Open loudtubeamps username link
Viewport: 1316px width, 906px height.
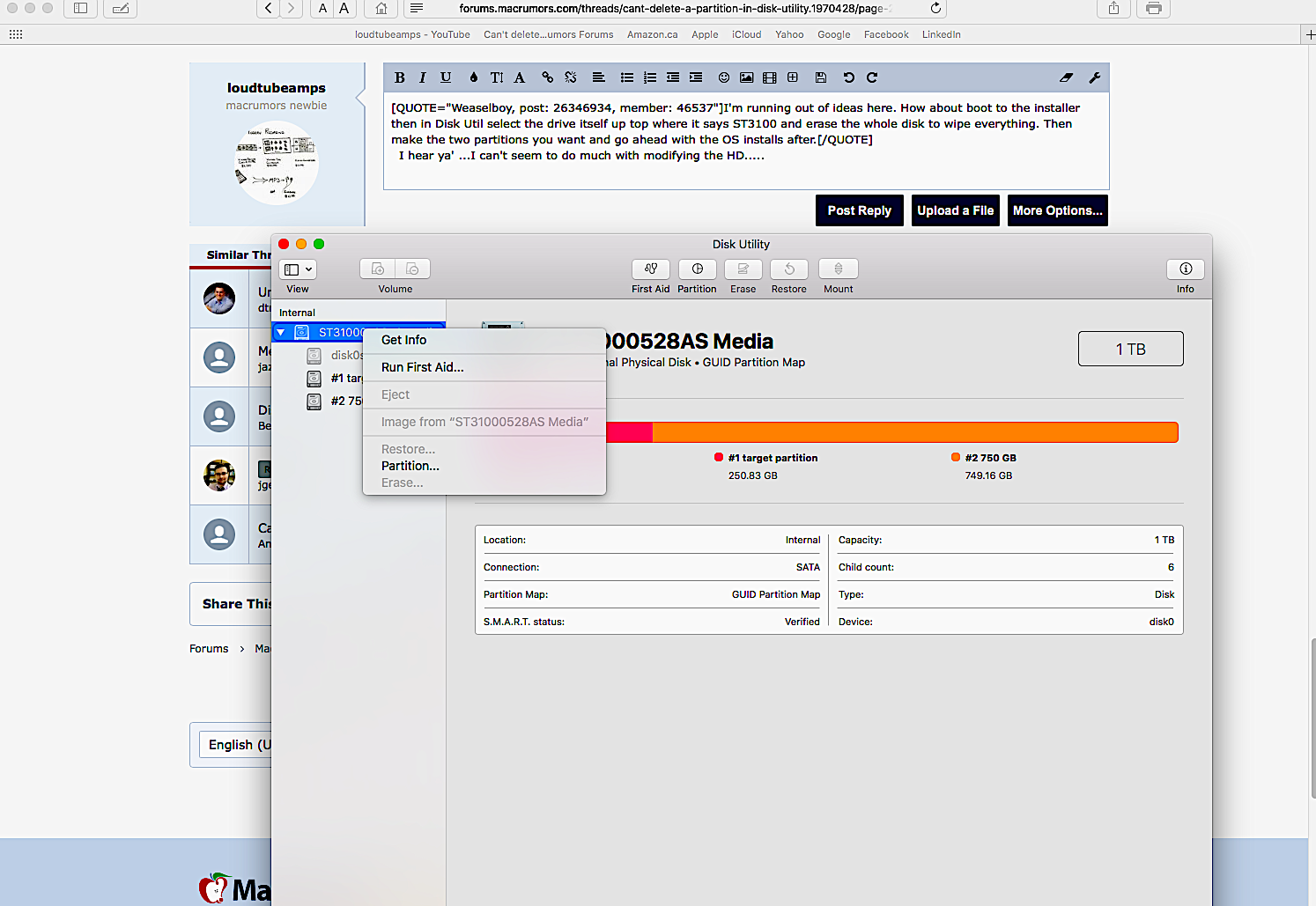(x=277, y=88)
